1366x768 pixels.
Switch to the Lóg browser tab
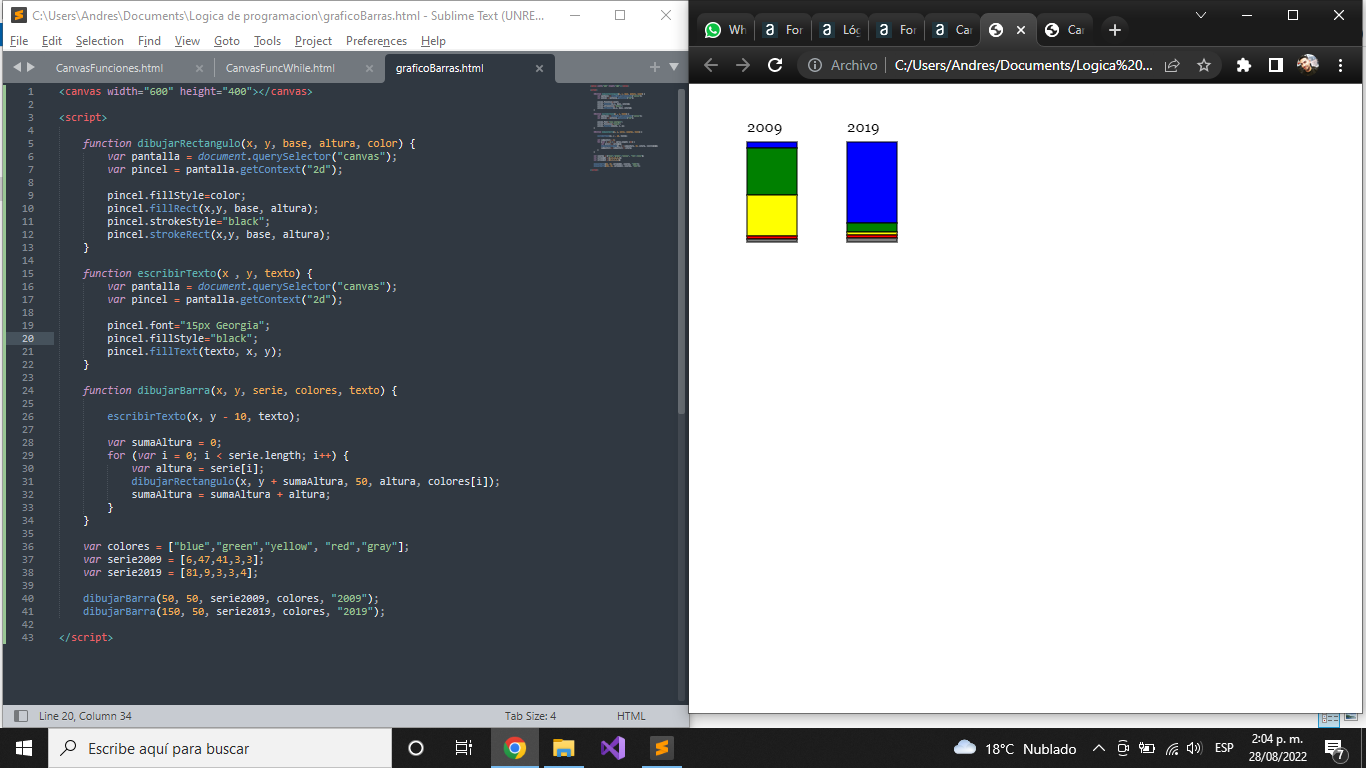(x=838, y=30)
